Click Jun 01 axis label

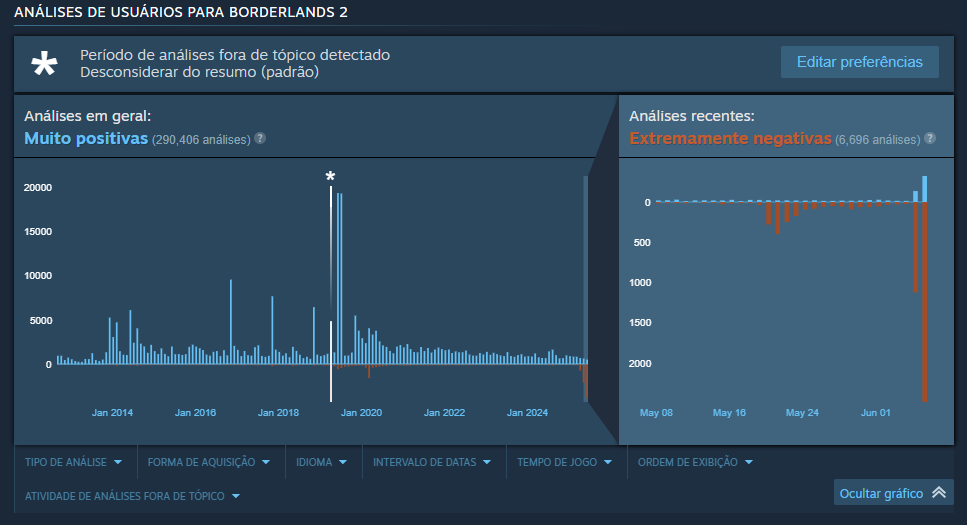click(x=876, y=413)
